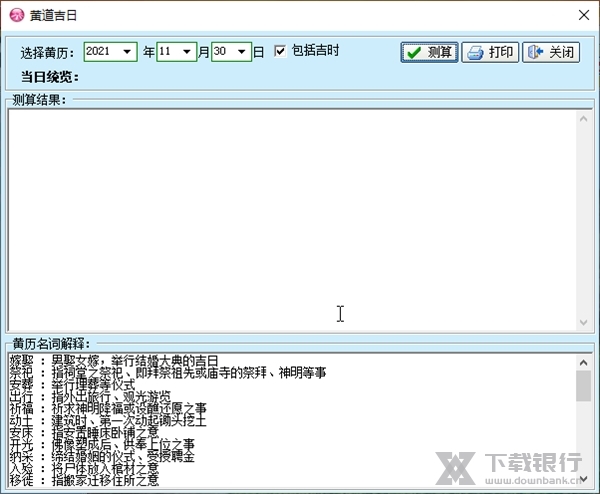
Task: Open the month dropdown arrow
Action: 186,52
